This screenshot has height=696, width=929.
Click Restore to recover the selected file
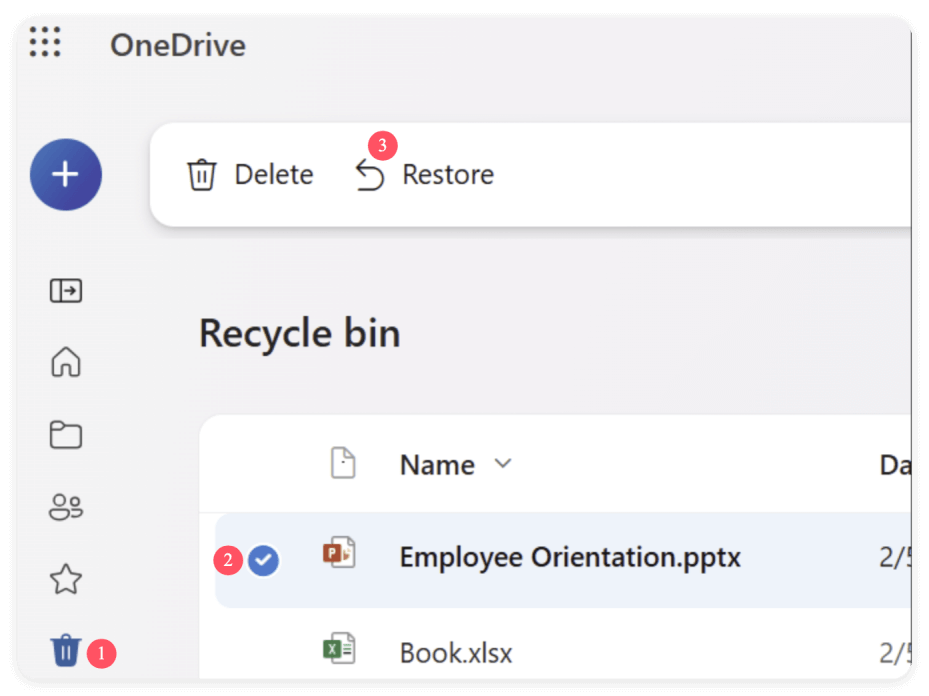[448, 174]
